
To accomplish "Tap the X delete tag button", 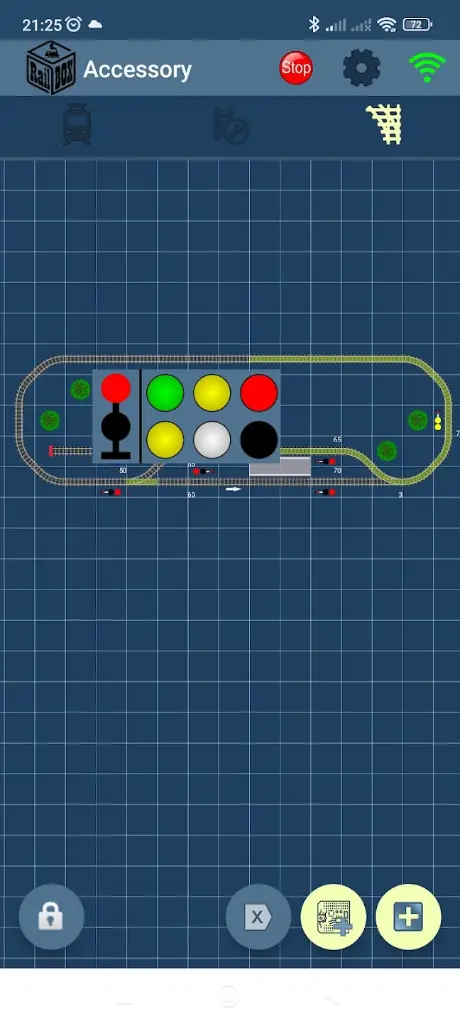I will [258, 917].
